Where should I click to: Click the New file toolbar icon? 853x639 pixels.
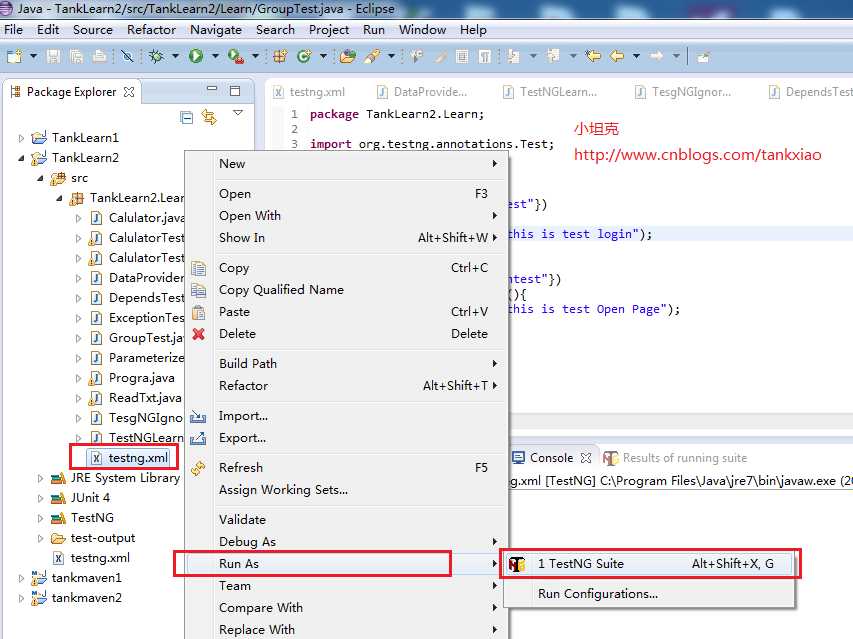tap(15, 56)
